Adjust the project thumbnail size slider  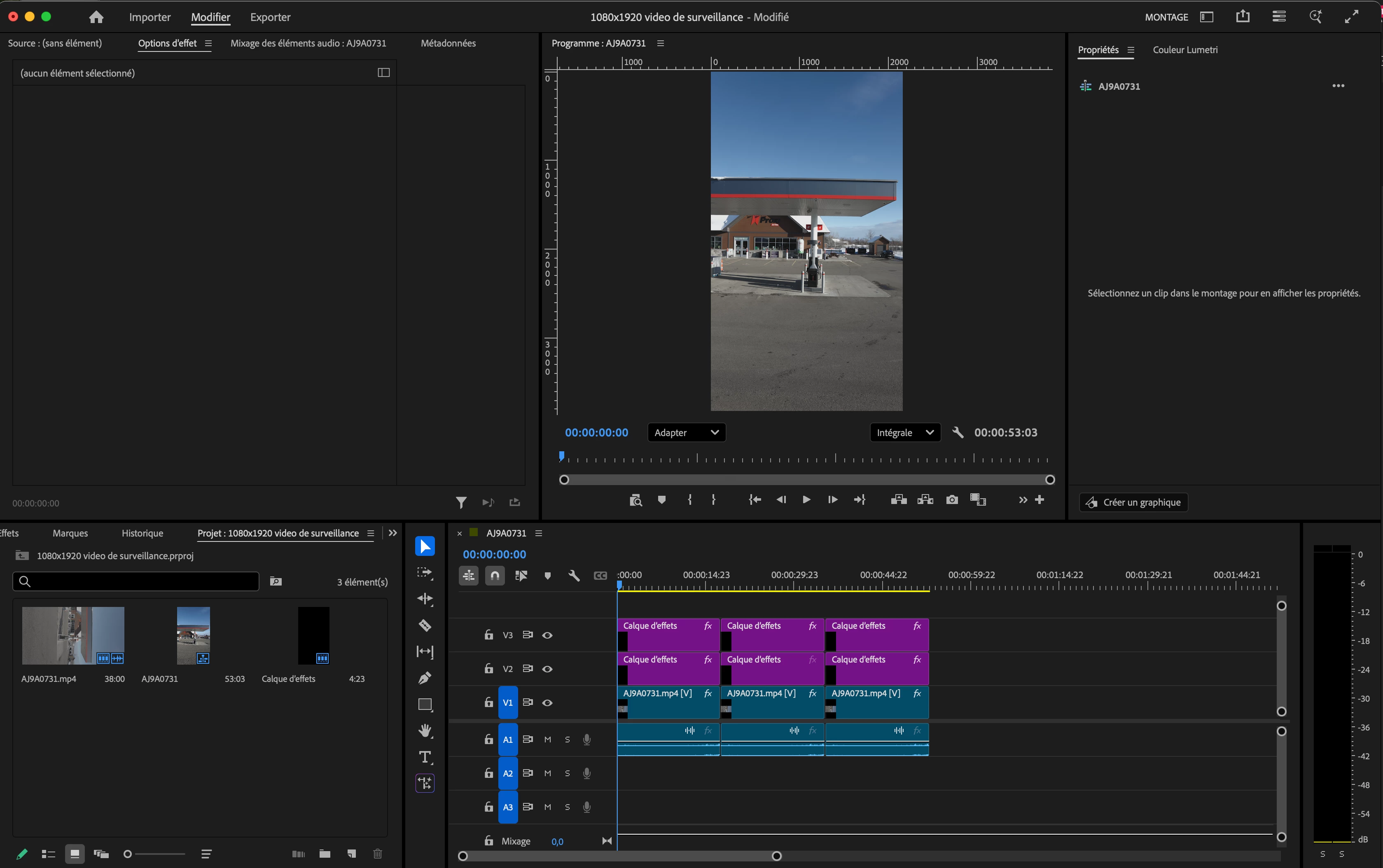154,854
